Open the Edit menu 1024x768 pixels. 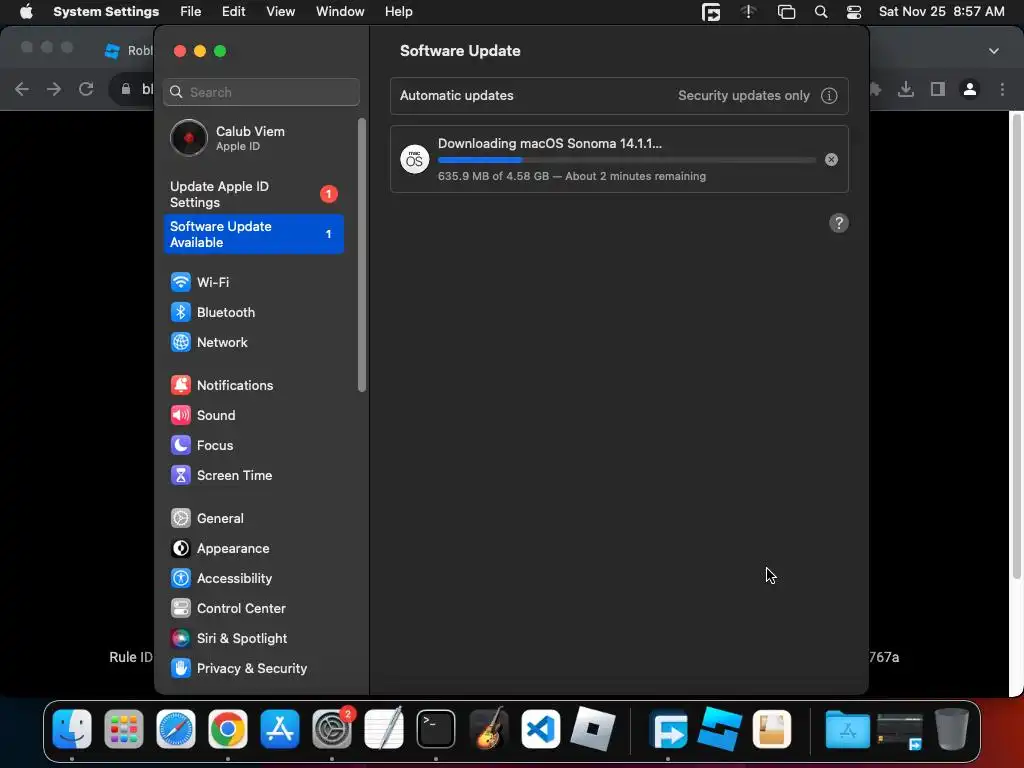[x=233, y=12]
